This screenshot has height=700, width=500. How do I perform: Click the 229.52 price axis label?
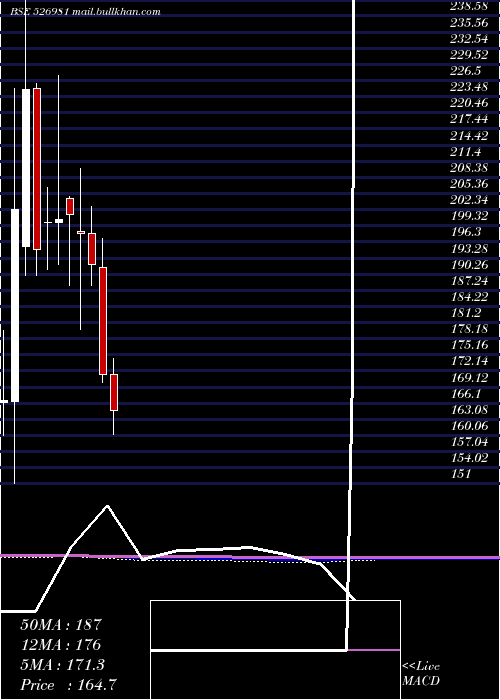tap(469, 54)
